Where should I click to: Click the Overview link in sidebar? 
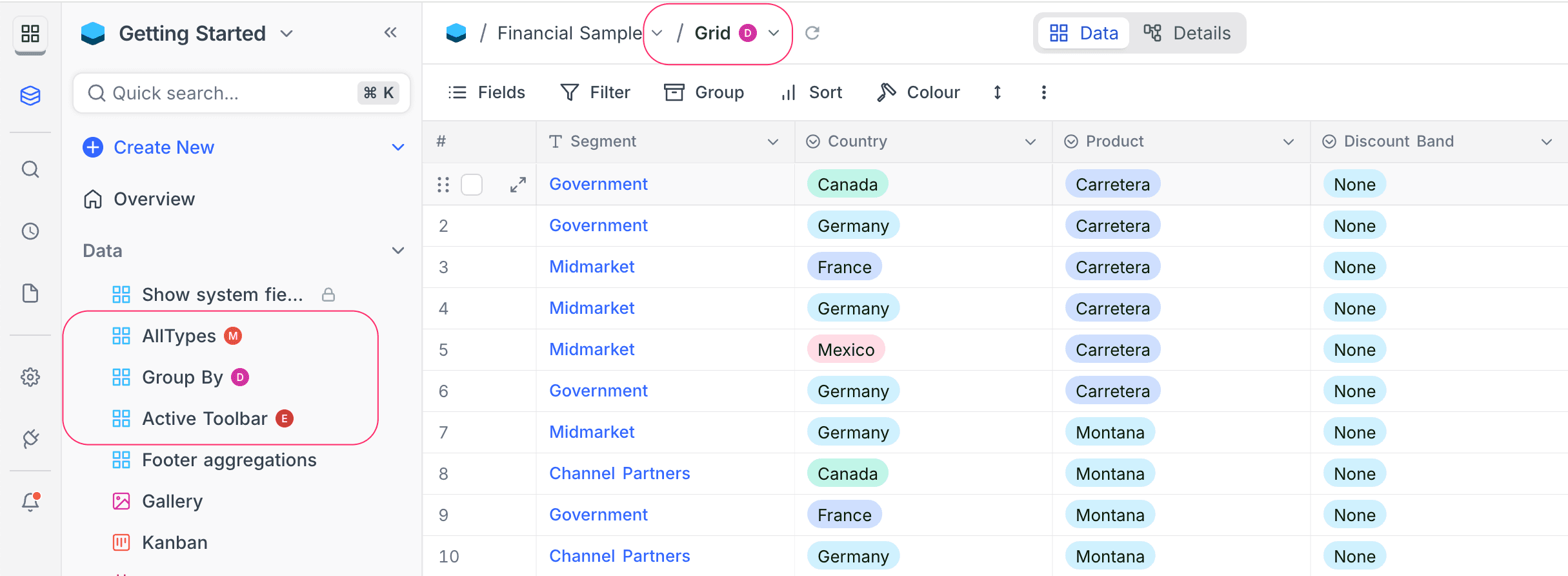154,199
